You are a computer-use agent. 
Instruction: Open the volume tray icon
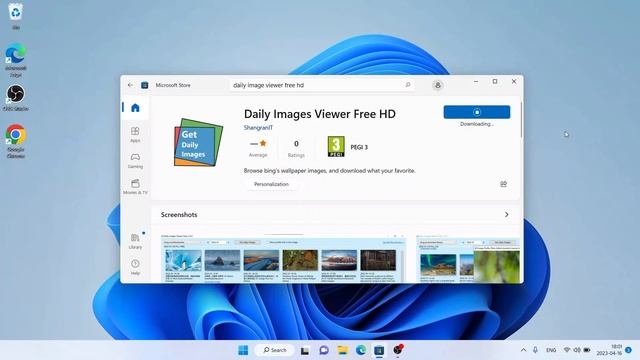coord(577,350)
